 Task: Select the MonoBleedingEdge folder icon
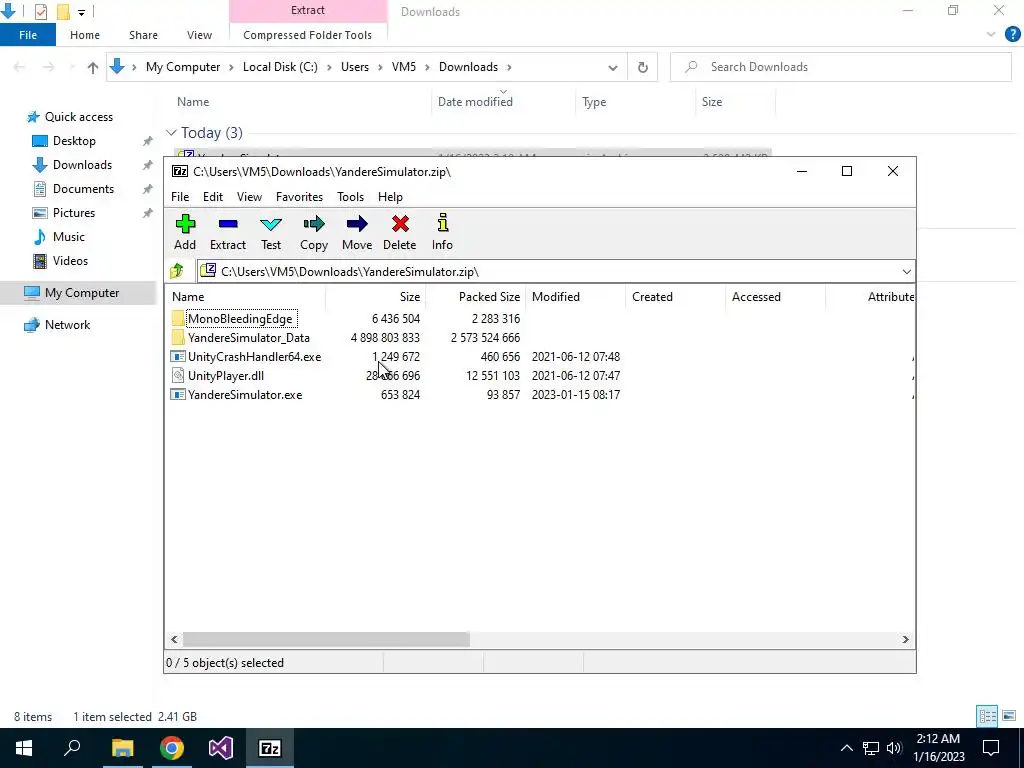tap(178, 319)
